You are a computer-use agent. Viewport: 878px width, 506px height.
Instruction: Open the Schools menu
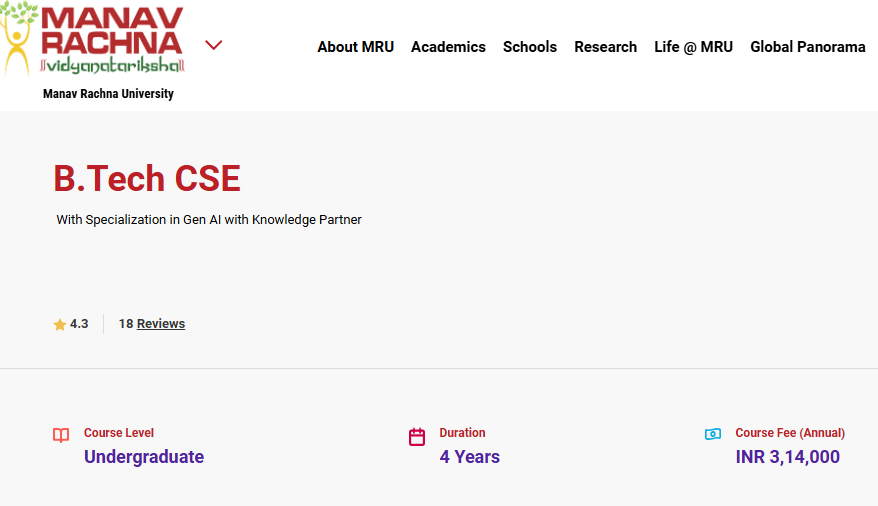(530, 47)
